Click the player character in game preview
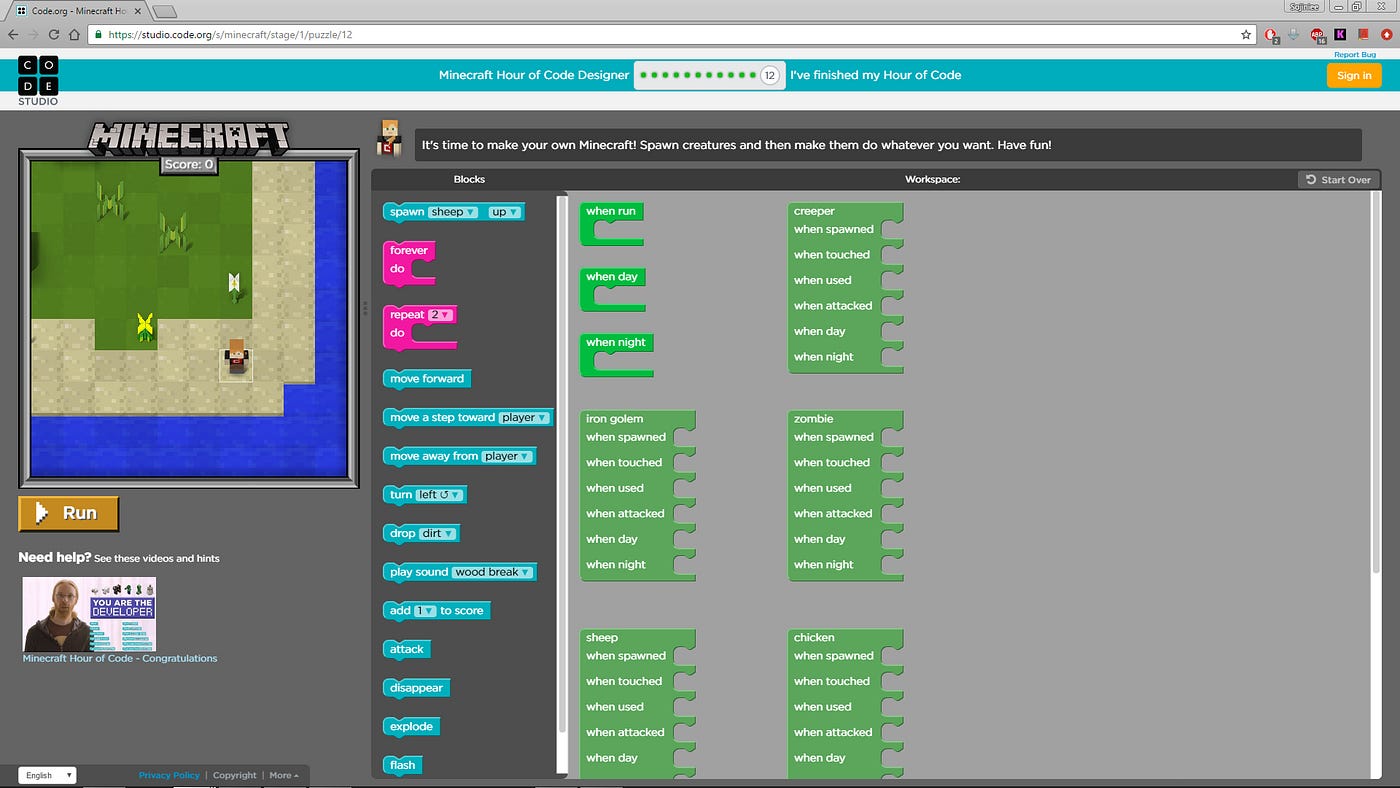 point(236,358)
